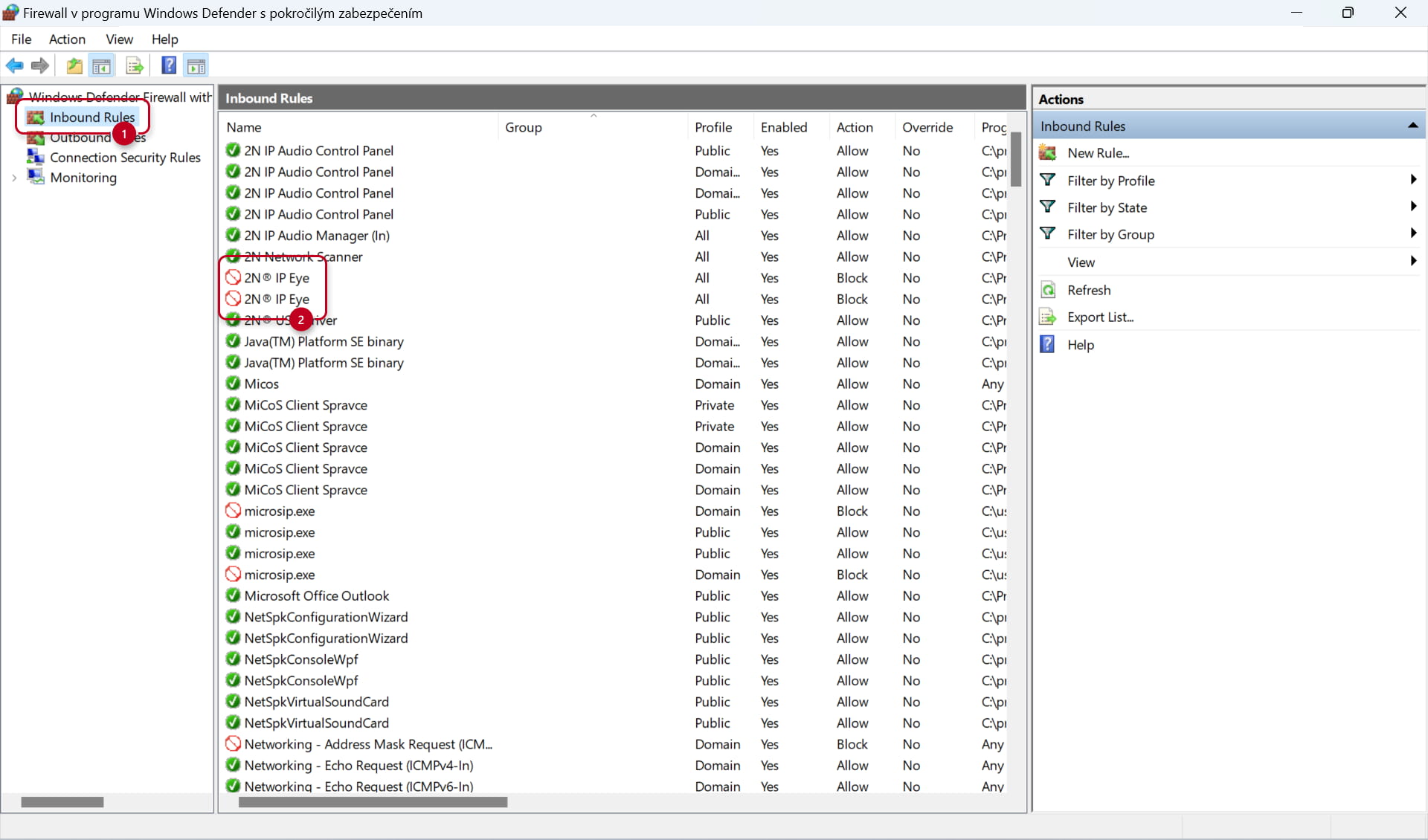Click Refresh in the Actions pane
Viewport: 1428px width, 840px height.
click(x=1089, y=290)
